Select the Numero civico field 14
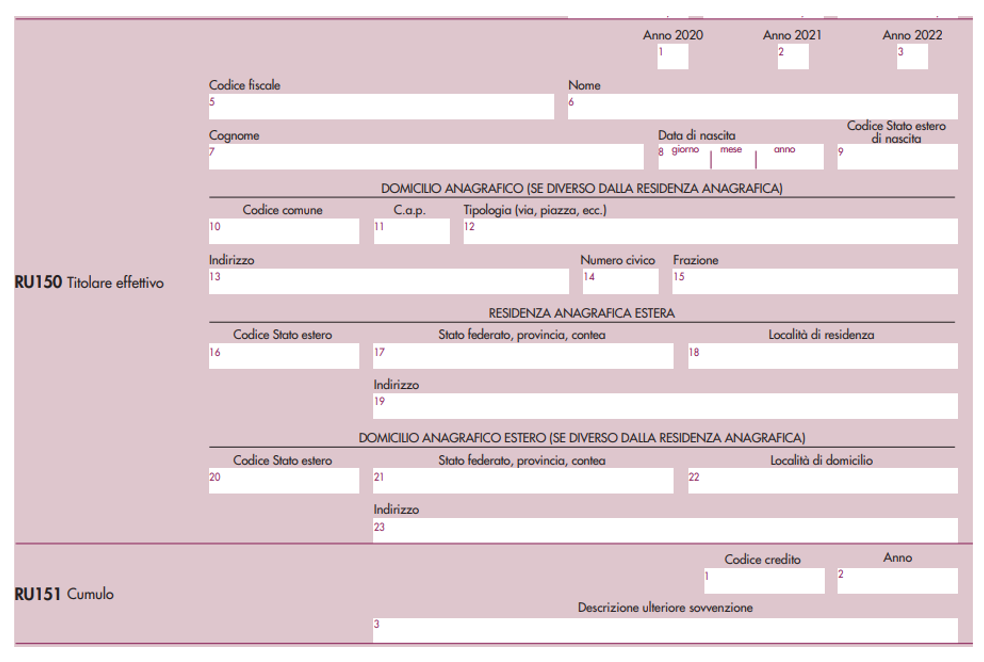Screen dimensions: 984x662 coord(621,281)
